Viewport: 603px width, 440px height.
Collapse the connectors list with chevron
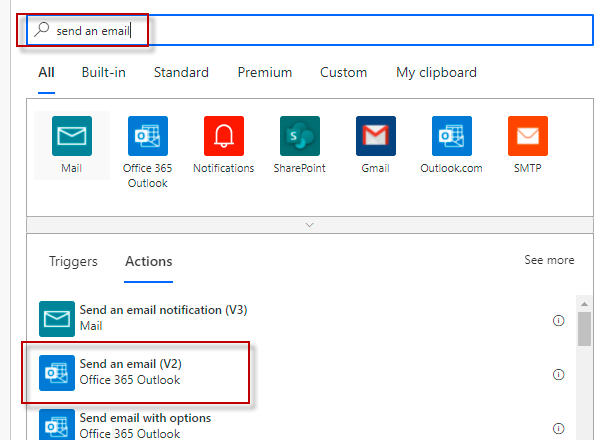pyautogui.click(x=310, y=225)
